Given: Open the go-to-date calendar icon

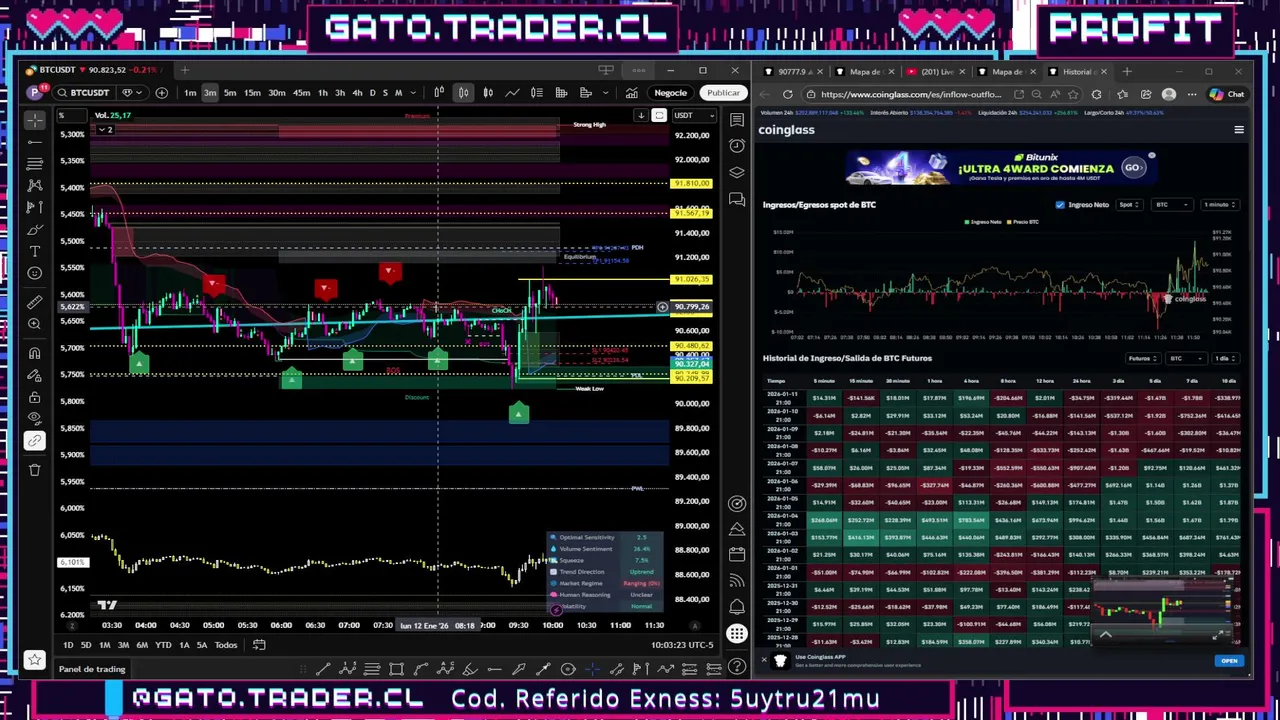Looking at the screenshot, I should (x=259, y=645).
